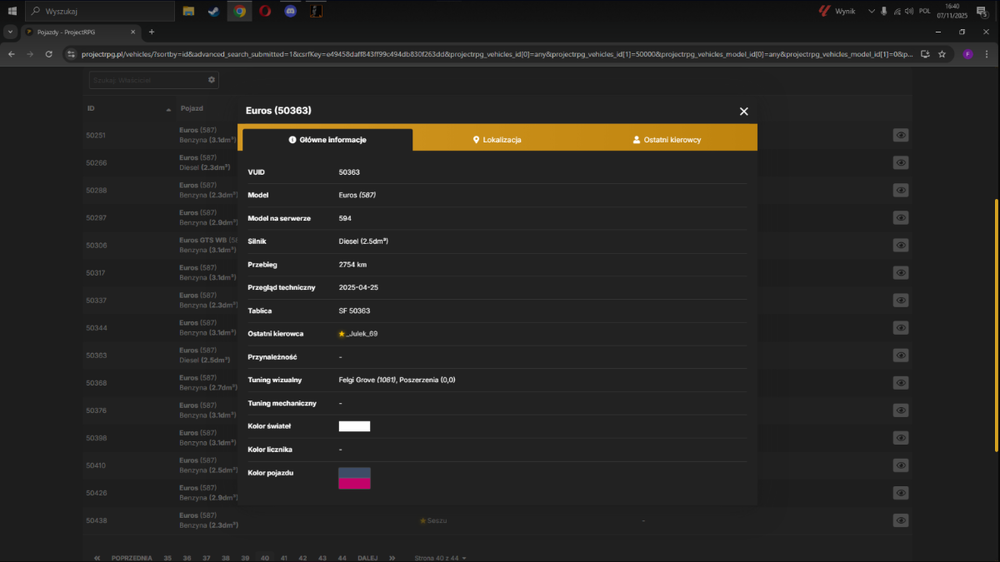This screenshot has width=1000, height=562.
Task: Toggle eye icon for vehicle 50297
Action: (901, 218)
